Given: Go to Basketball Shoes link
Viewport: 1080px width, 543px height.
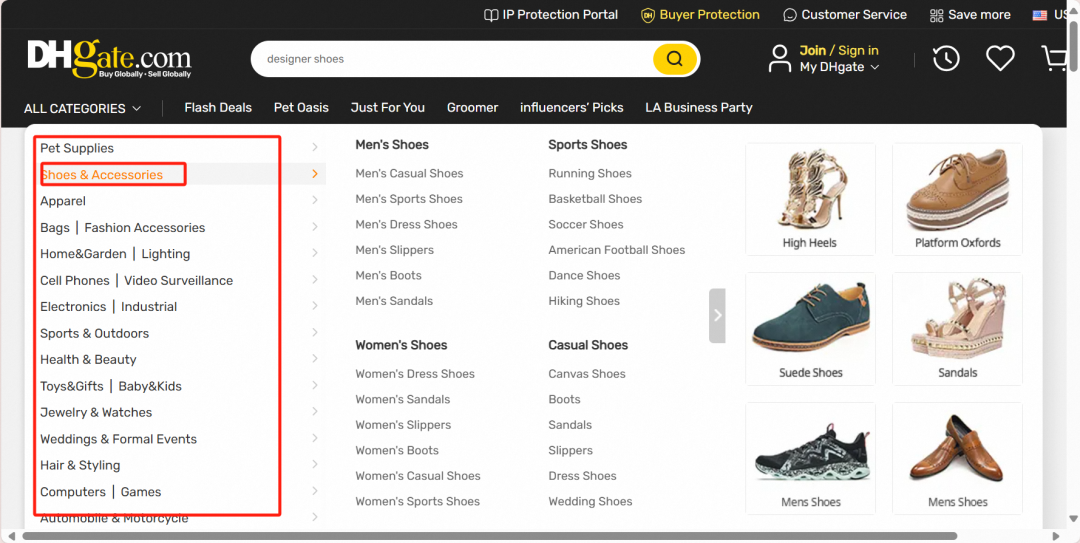Looking at the screenshot, I should click(x=595, y=199).
